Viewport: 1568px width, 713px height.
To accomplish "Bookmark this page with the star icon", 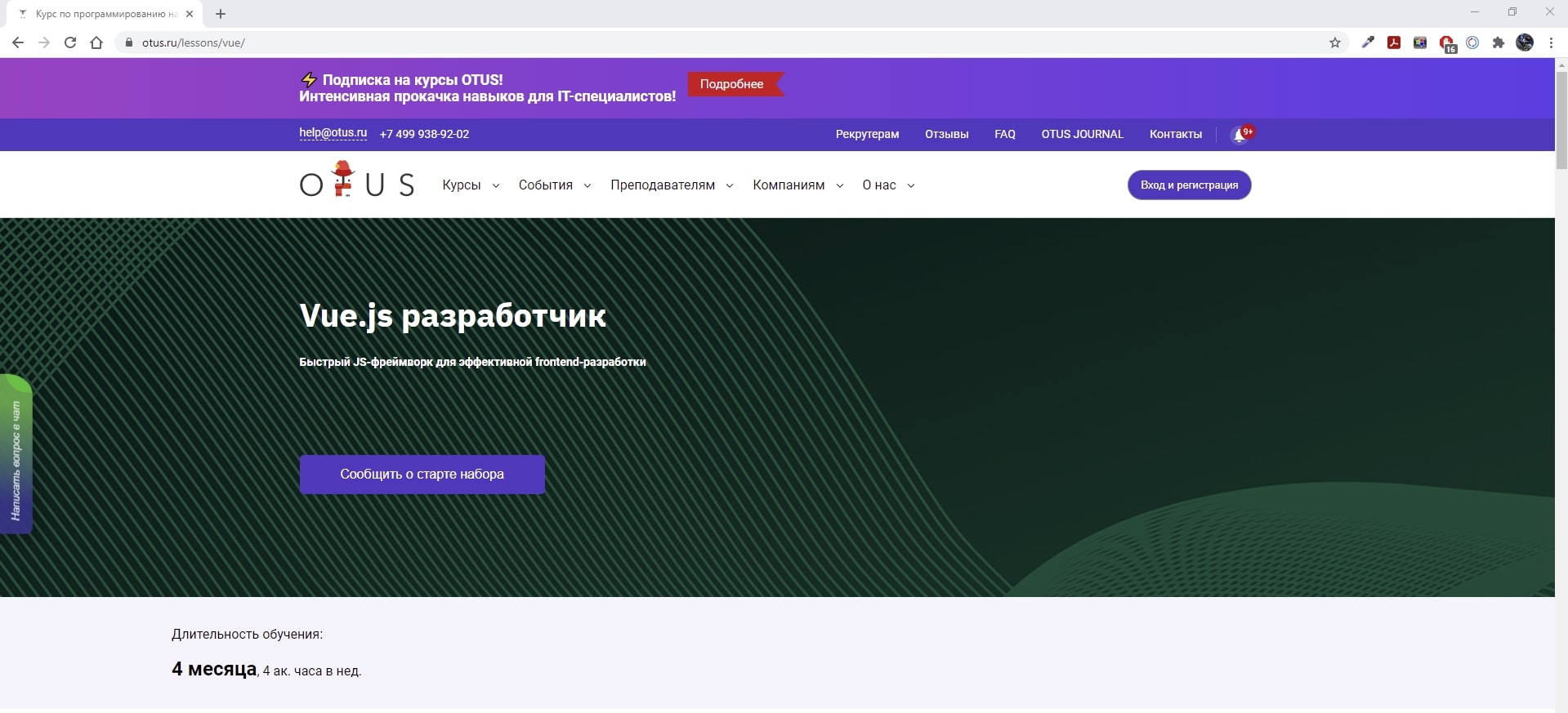I will point(1335,42).
